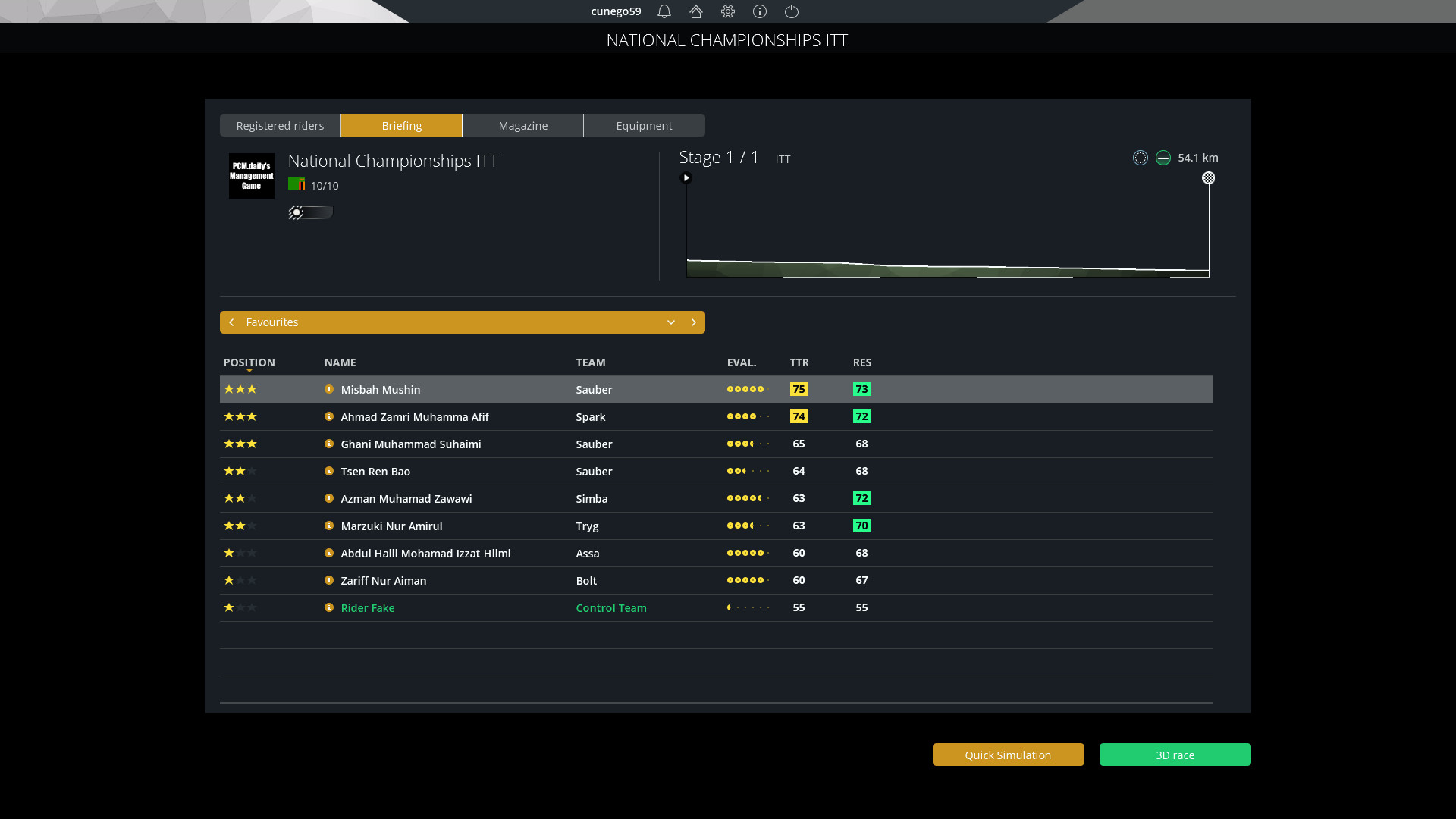Open the info circle icon
The height and width of the screenshot is (819, 1456).
coord(760,11)
